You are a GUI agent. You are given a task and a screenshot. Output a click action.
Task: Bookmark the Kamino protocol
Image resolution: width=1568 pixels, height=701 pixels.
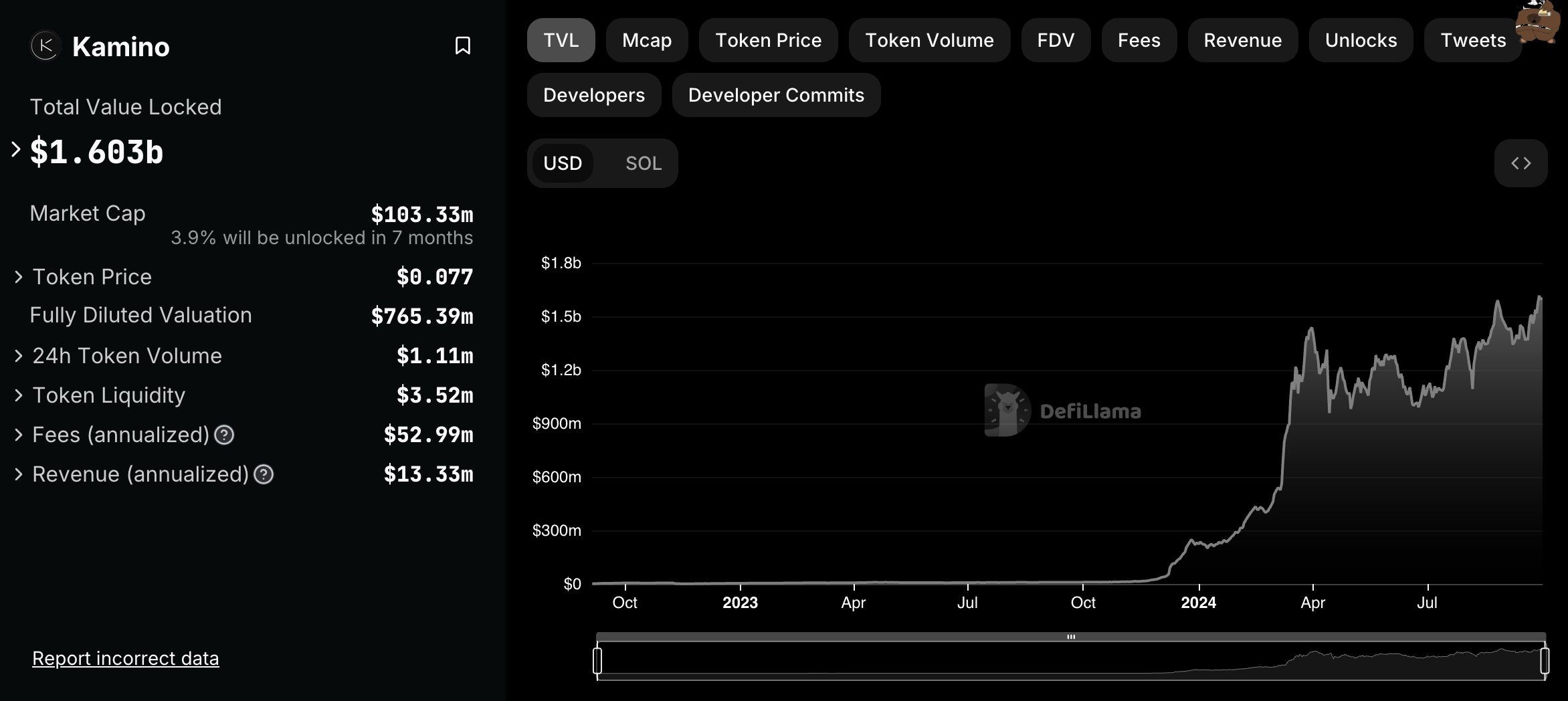[x=462, y=46]
